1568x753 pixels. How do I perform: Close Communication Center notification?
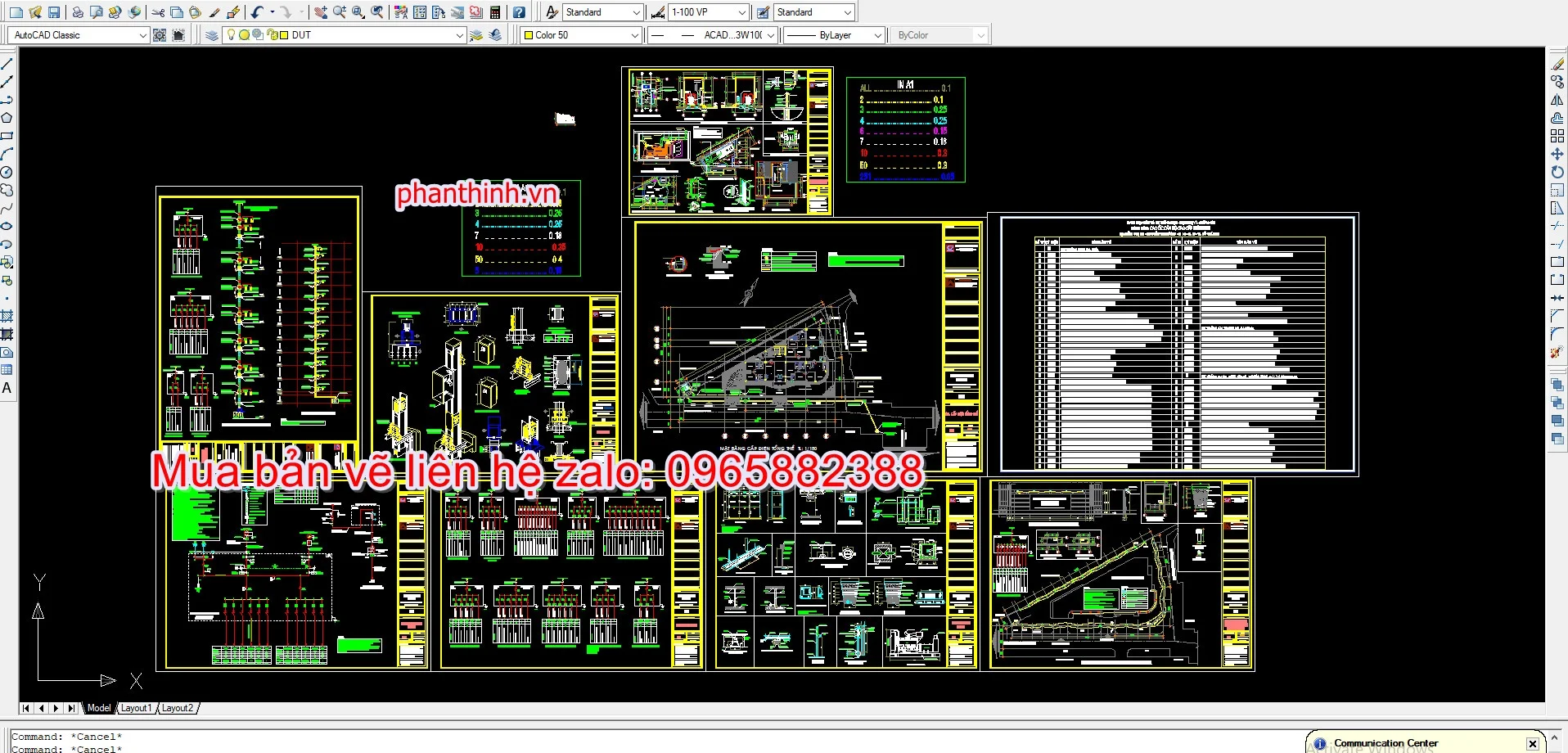tap(1533, 743)
